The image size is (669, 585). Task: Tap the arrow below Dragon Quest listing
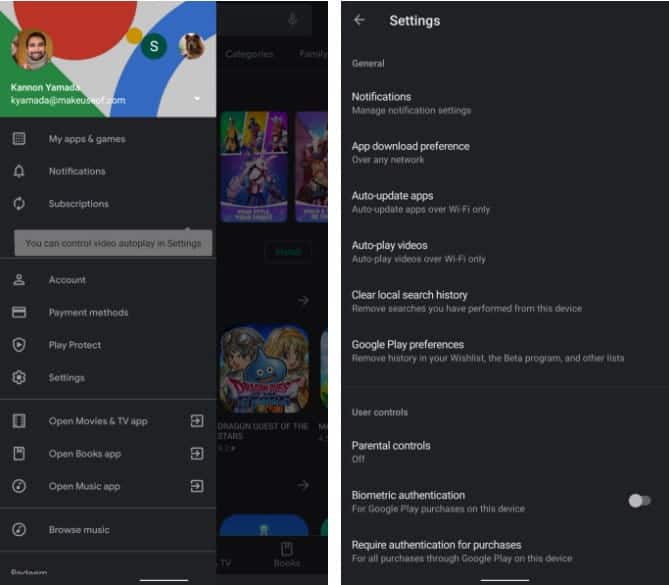pyautogui.click(x=303, y=485)
